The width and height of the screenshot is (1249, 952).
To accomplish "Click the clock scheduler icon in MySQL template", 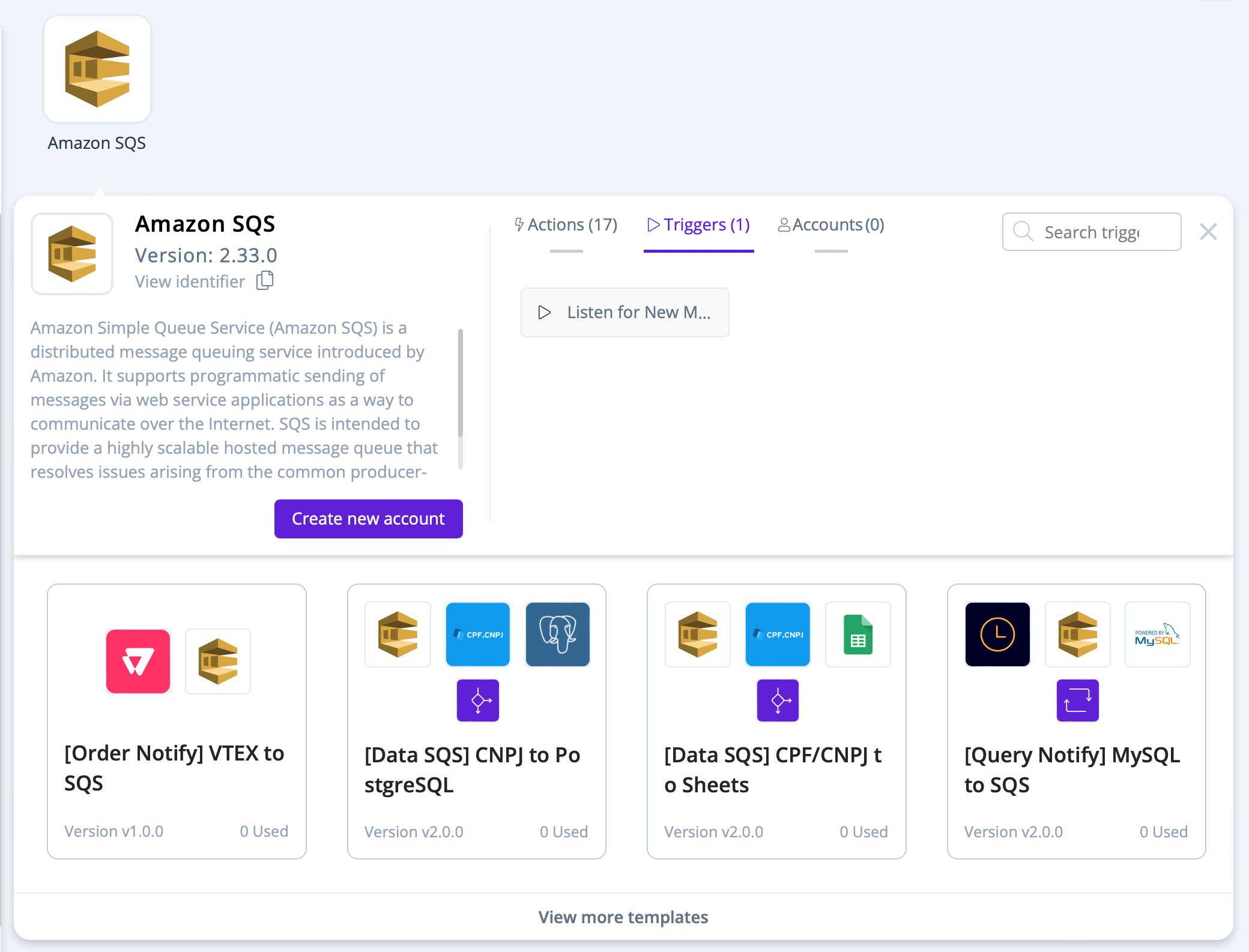I will point(997,634).
